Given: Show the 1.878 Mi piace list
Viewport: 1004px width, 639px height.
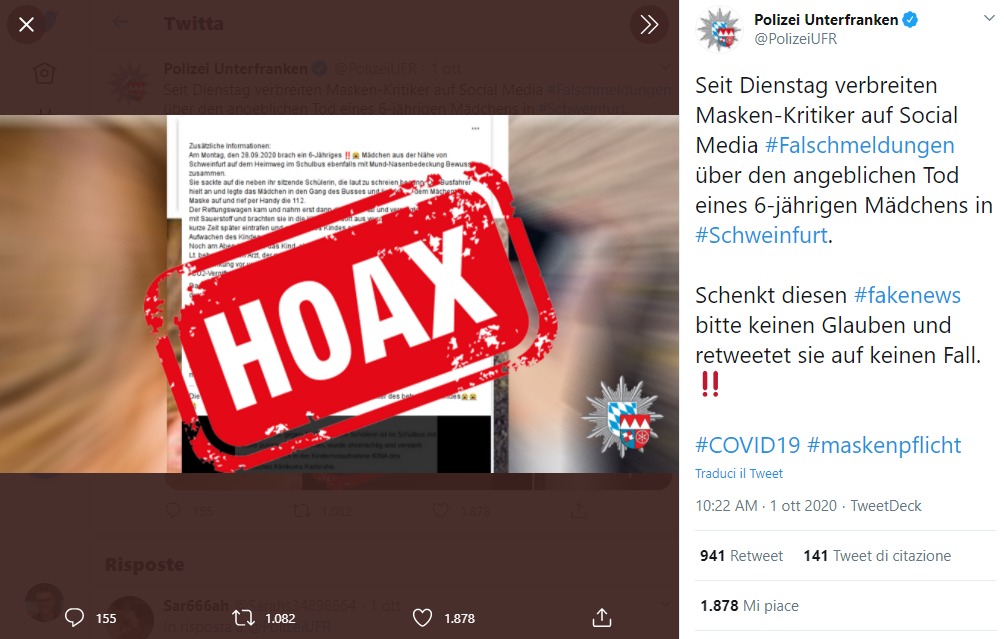Looking at the screenshot, I should 749,606.
